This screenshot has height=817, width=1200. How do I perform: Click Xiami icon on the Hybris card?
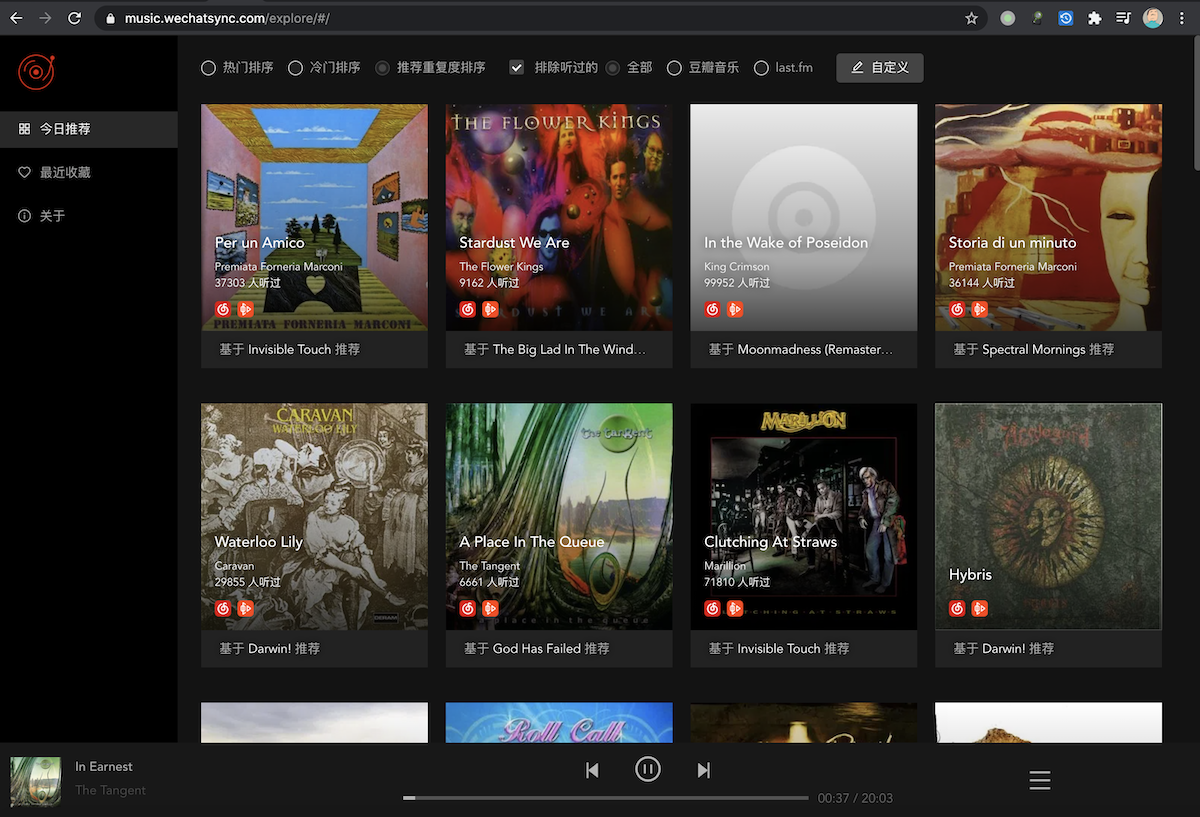click(980, 609)
